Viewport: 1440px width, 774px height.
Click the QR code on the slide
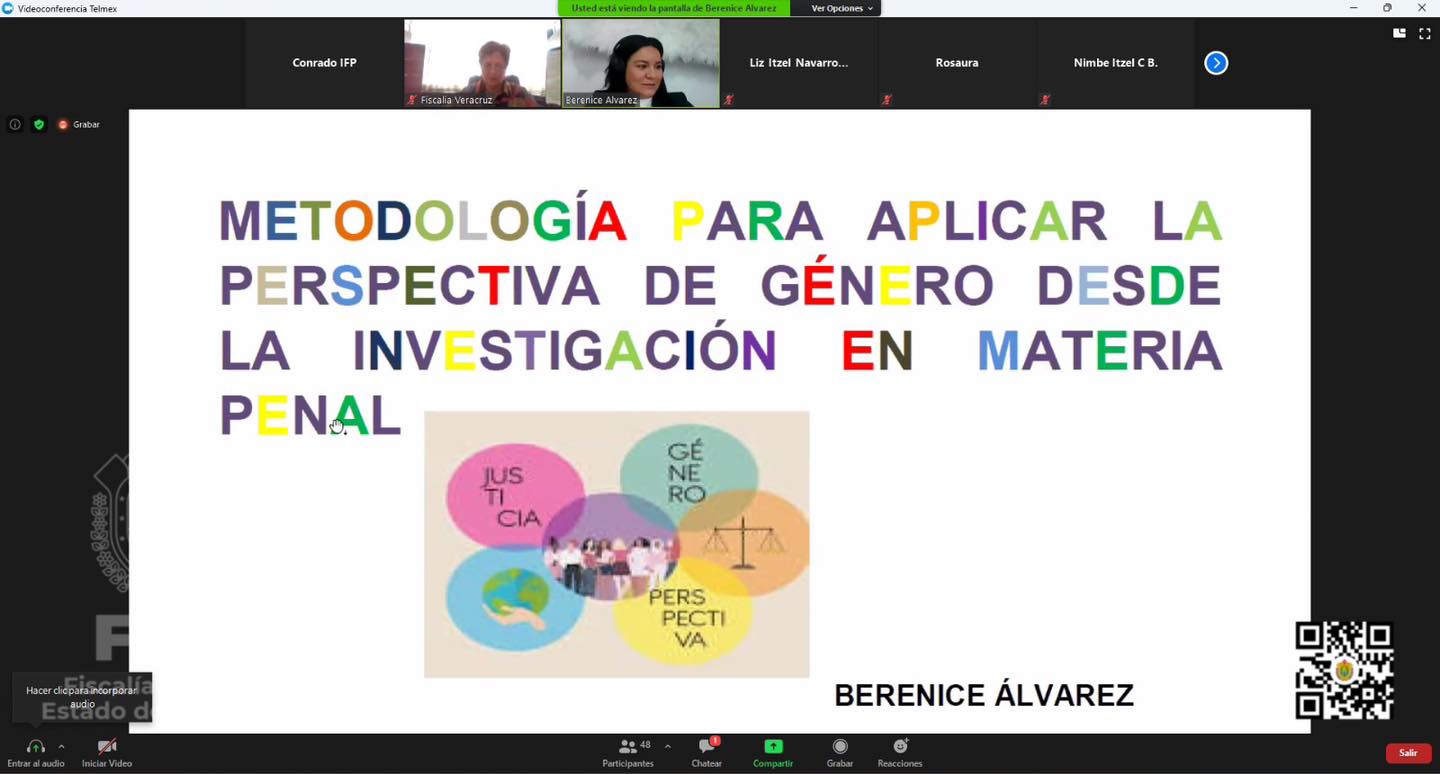(1344, 670)
